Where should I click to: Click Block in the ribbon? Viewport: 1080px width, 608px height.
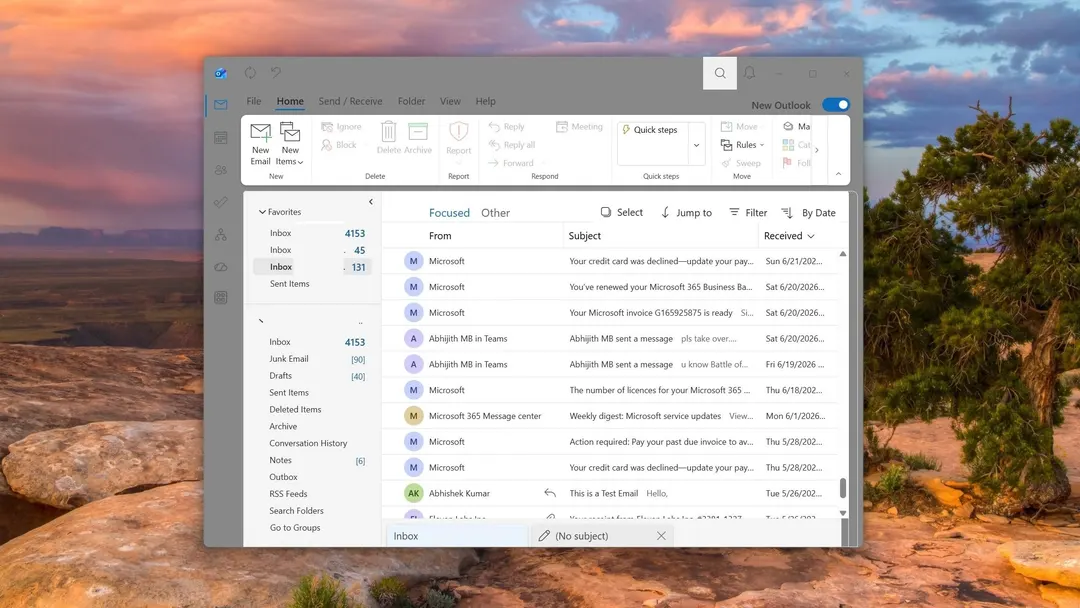pyautogui.click(x=339, y=145)
